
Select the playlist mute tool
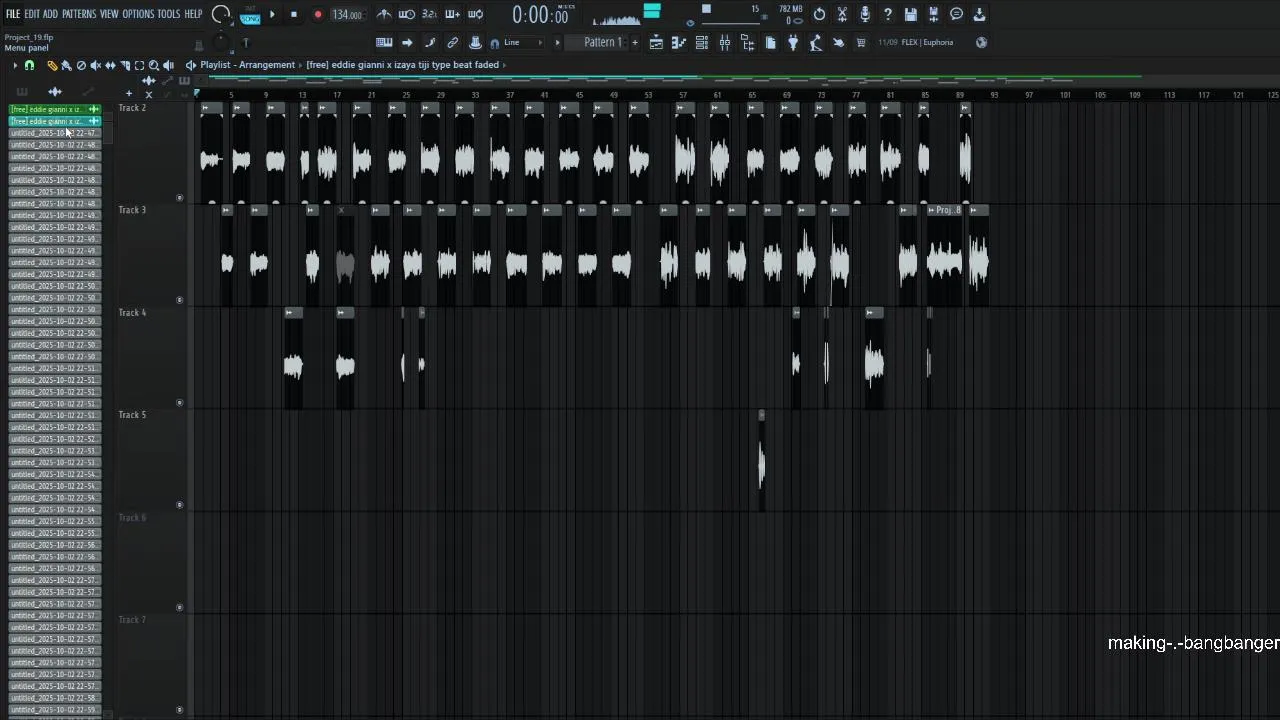point(96,65)
